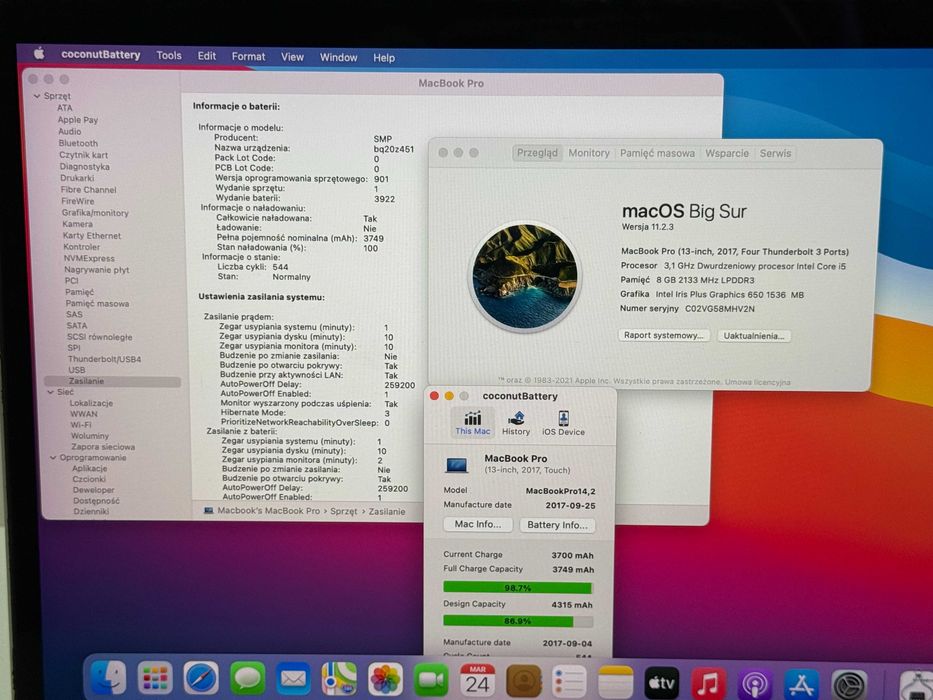Click the 86.9% design capacity bar
The width and height of the screenshot is (933, 700).
[518, 621]
